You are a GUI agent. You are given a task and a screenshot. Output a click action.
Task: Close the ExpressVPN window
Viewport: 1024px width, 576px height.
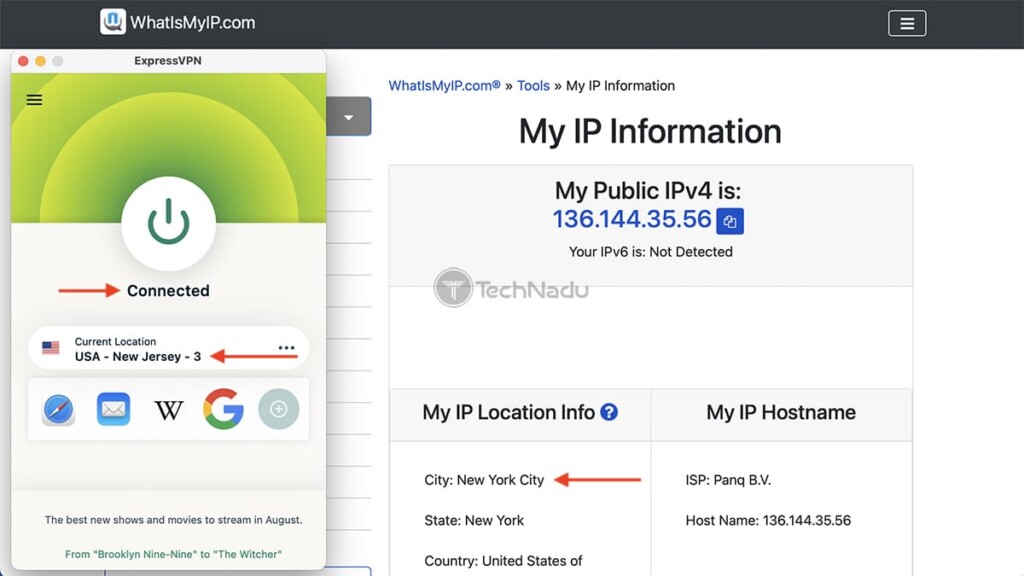pos(24,61)
